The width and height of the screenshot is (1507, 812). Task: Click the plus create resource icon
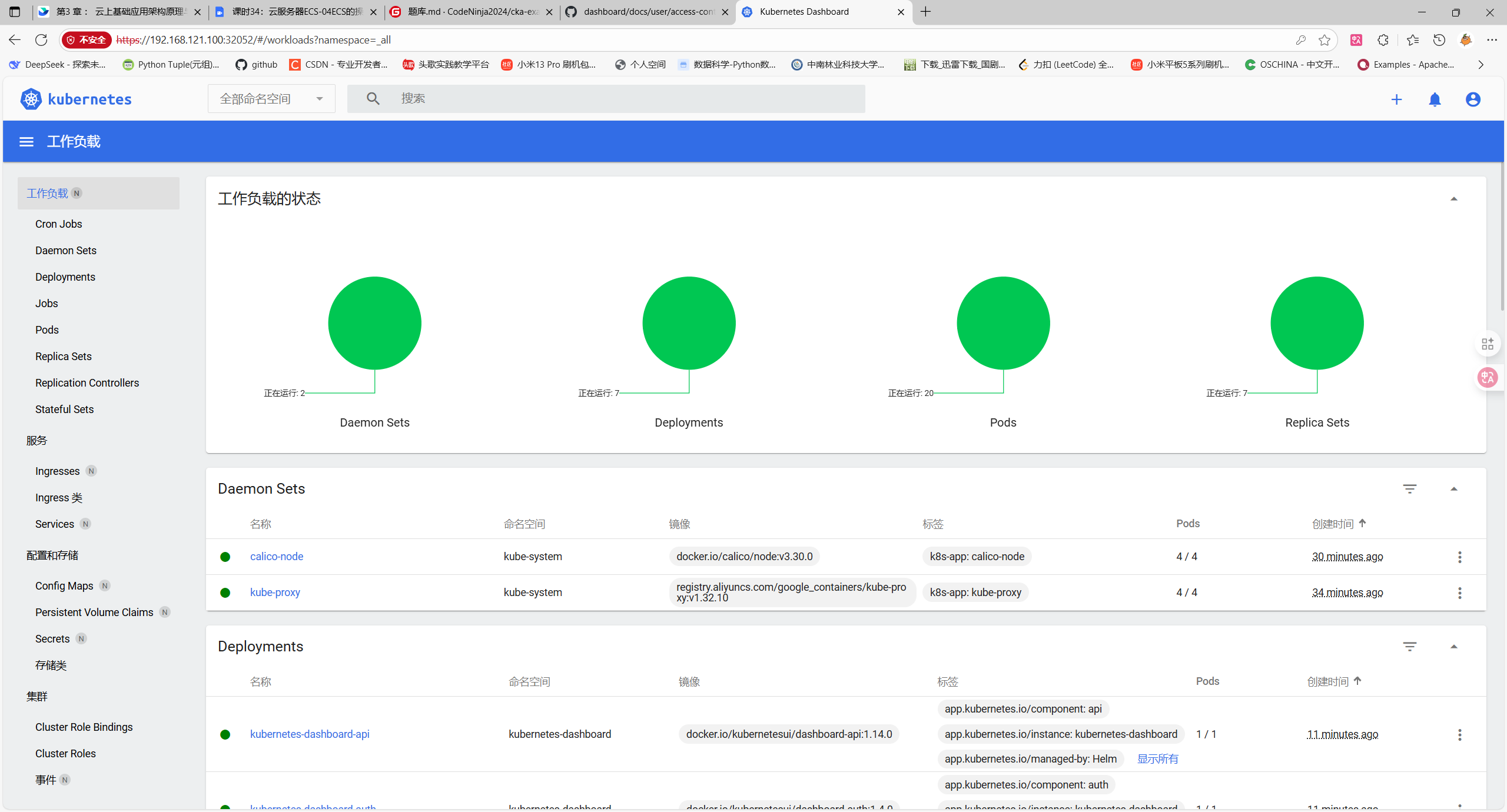[x=1396, y=99]
